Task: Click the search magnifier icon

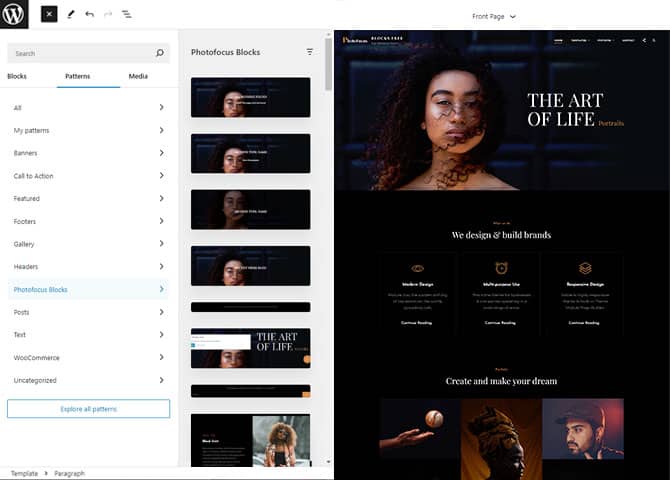Action: click(160, 53)
